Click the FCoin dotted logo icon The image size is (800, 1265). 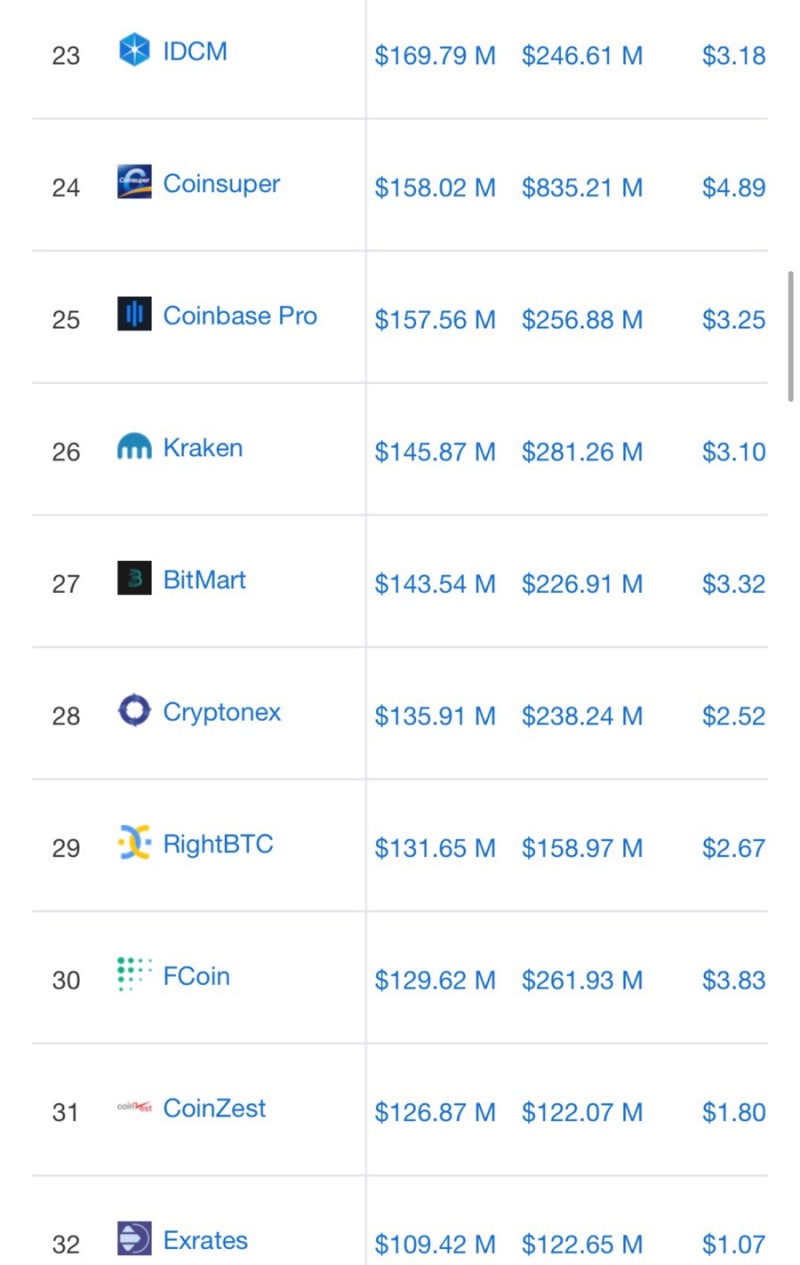pyautogui.click(x=134, y=975)
